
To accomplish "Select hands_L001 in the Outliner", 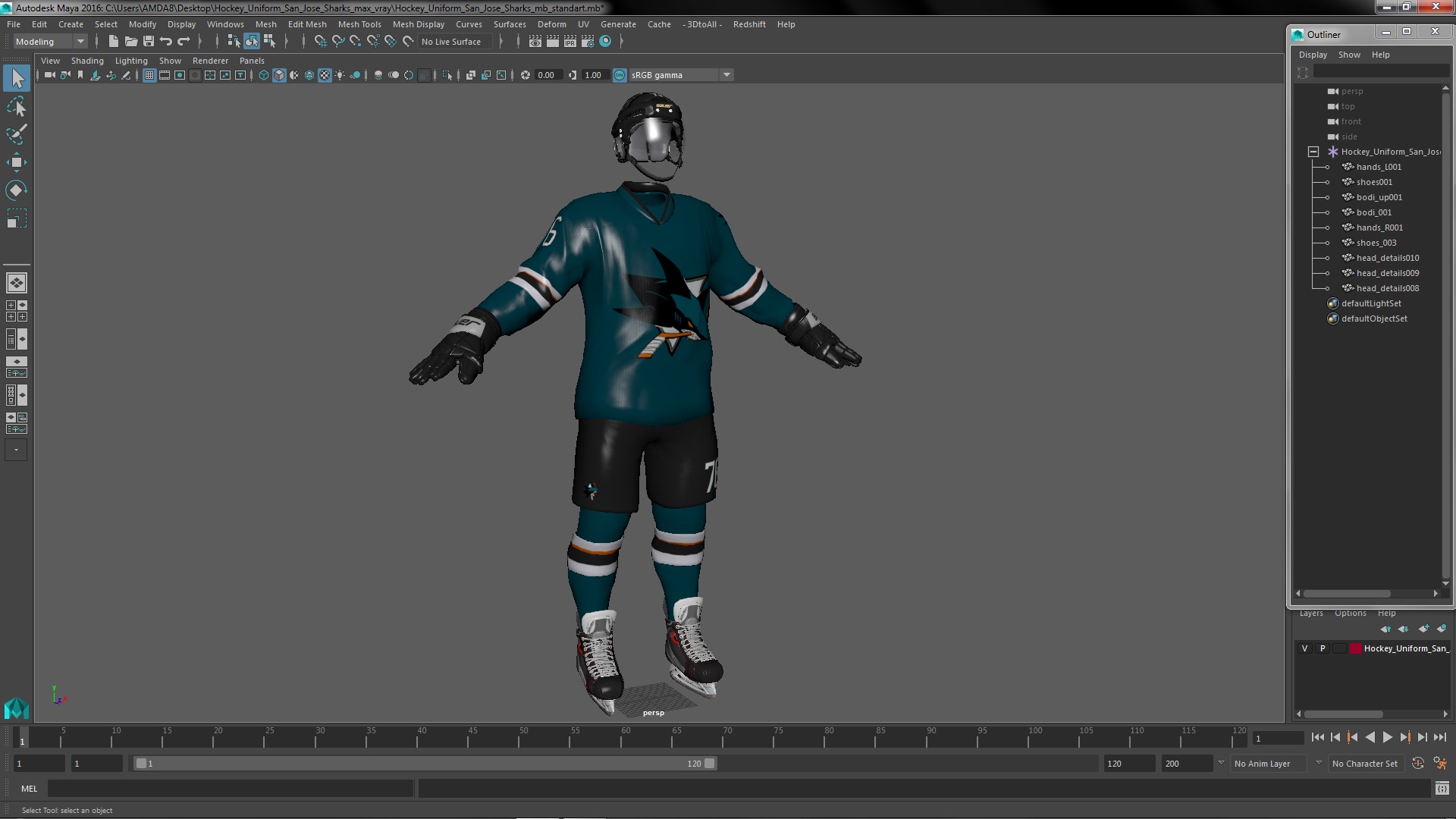I will click(x=1379, y=167).
